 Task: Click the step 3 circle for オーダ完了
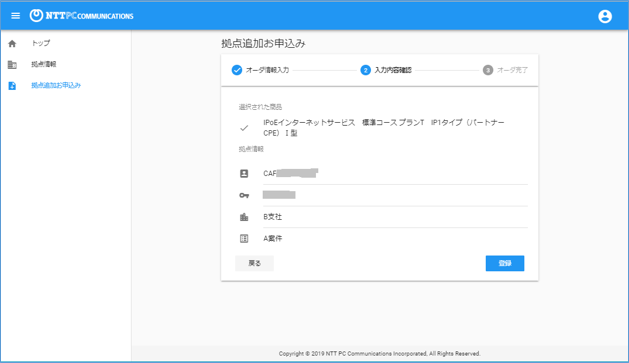coord(488,70)
